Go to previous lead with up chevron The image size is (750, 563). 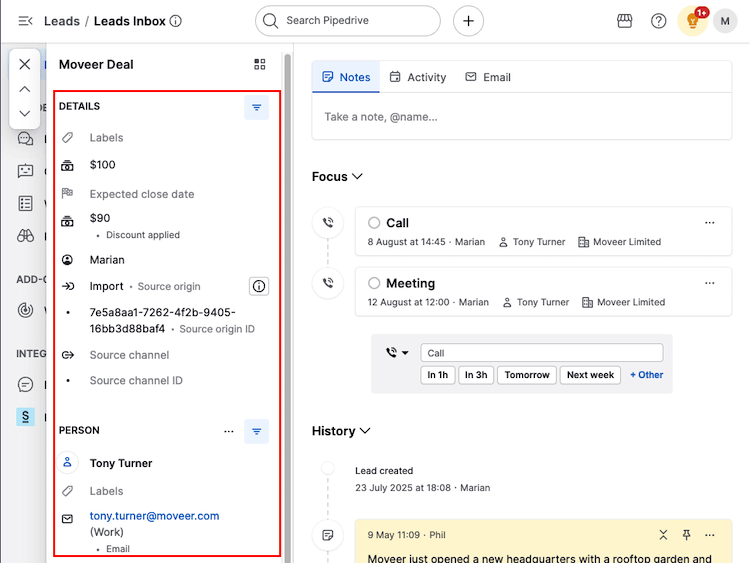pos(25,89)
